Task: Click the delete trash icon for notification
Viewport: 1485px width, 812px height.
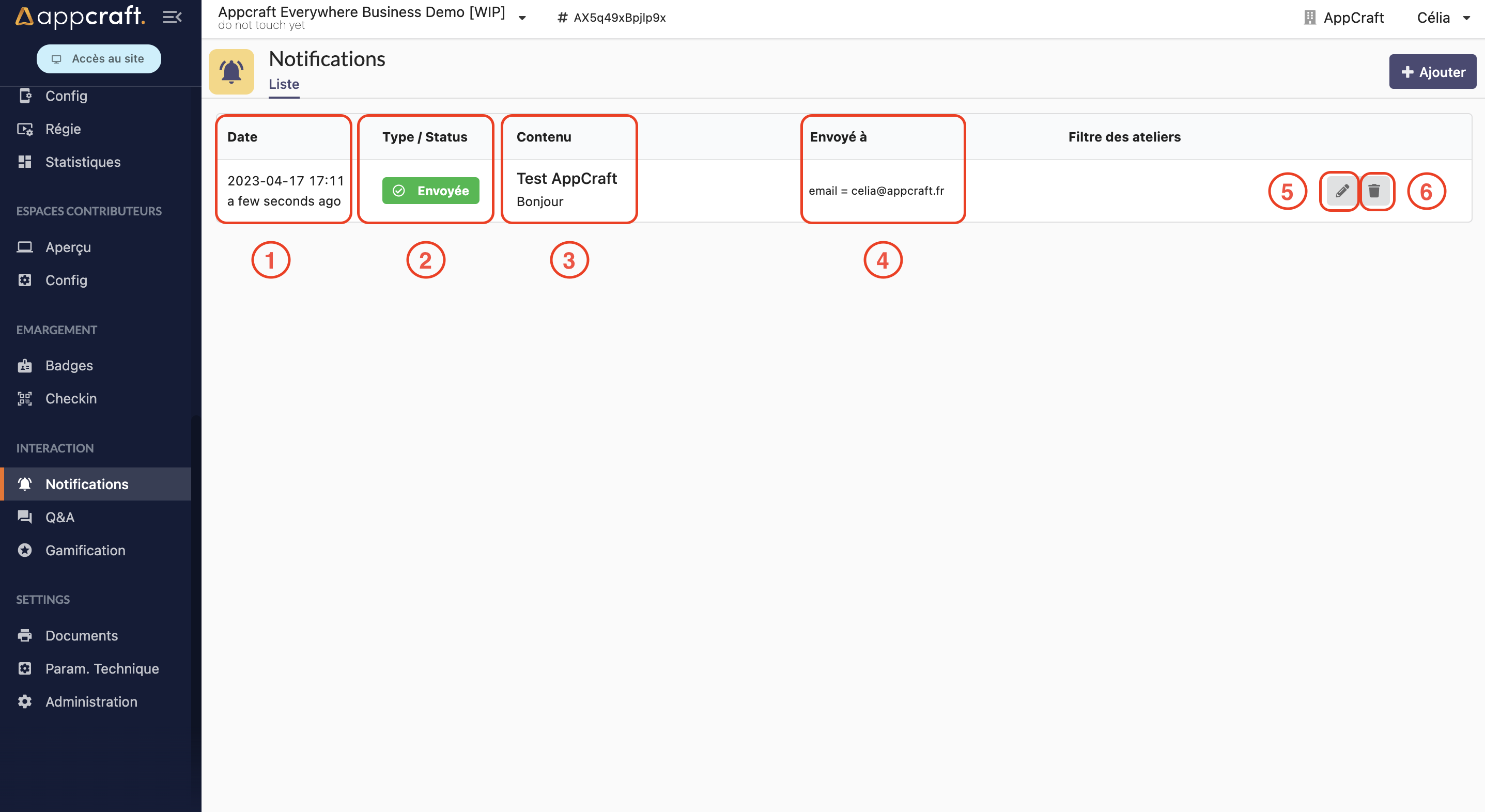Action: [x=1375, y=191]
